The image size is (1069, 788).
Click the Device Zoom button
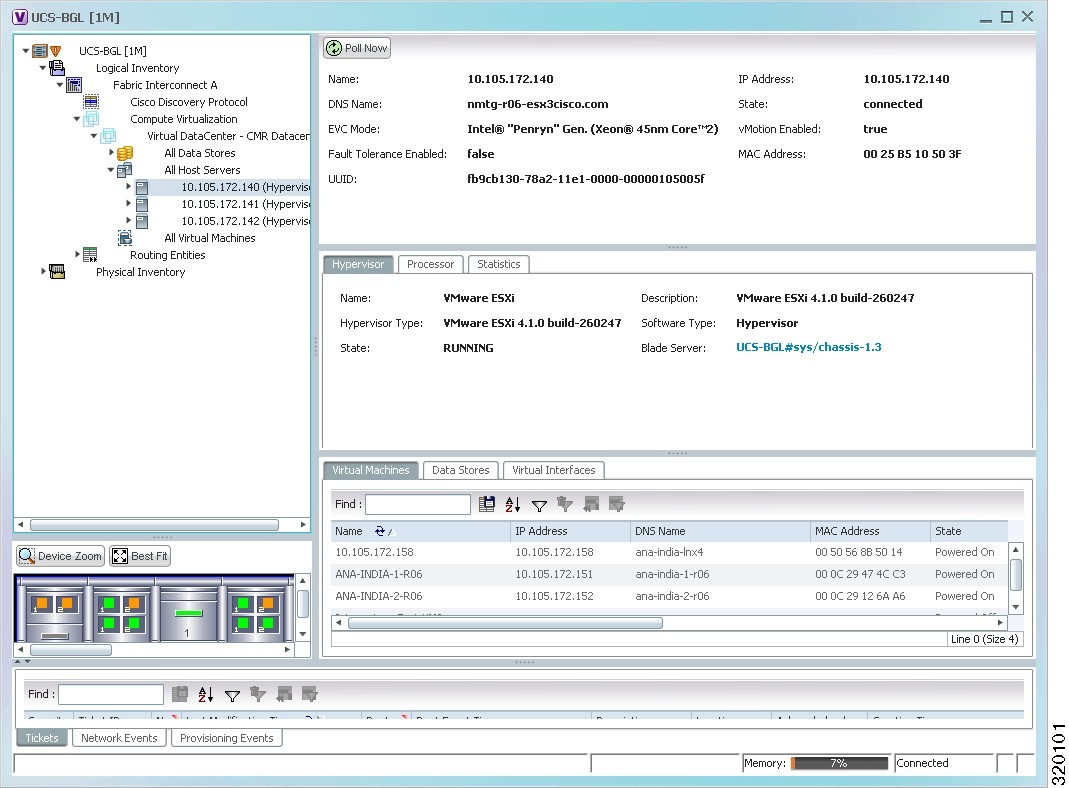point(61,556)
